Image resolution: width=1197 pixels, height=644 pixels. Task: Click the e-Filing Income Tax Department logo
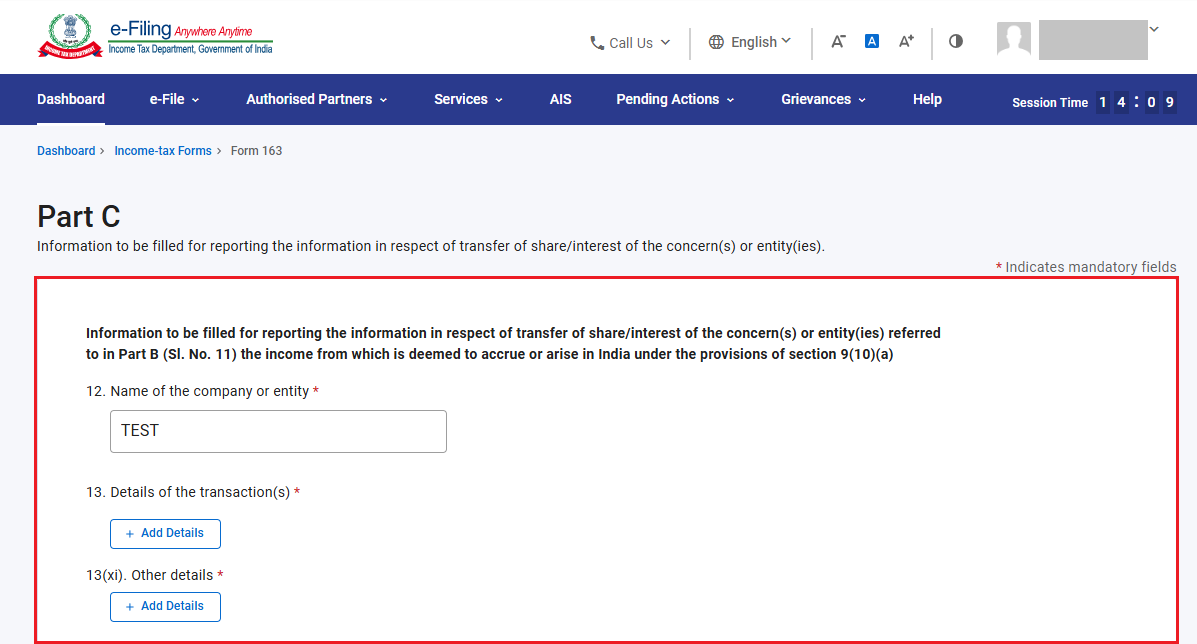pyautogui.click(x=155, y=37)
